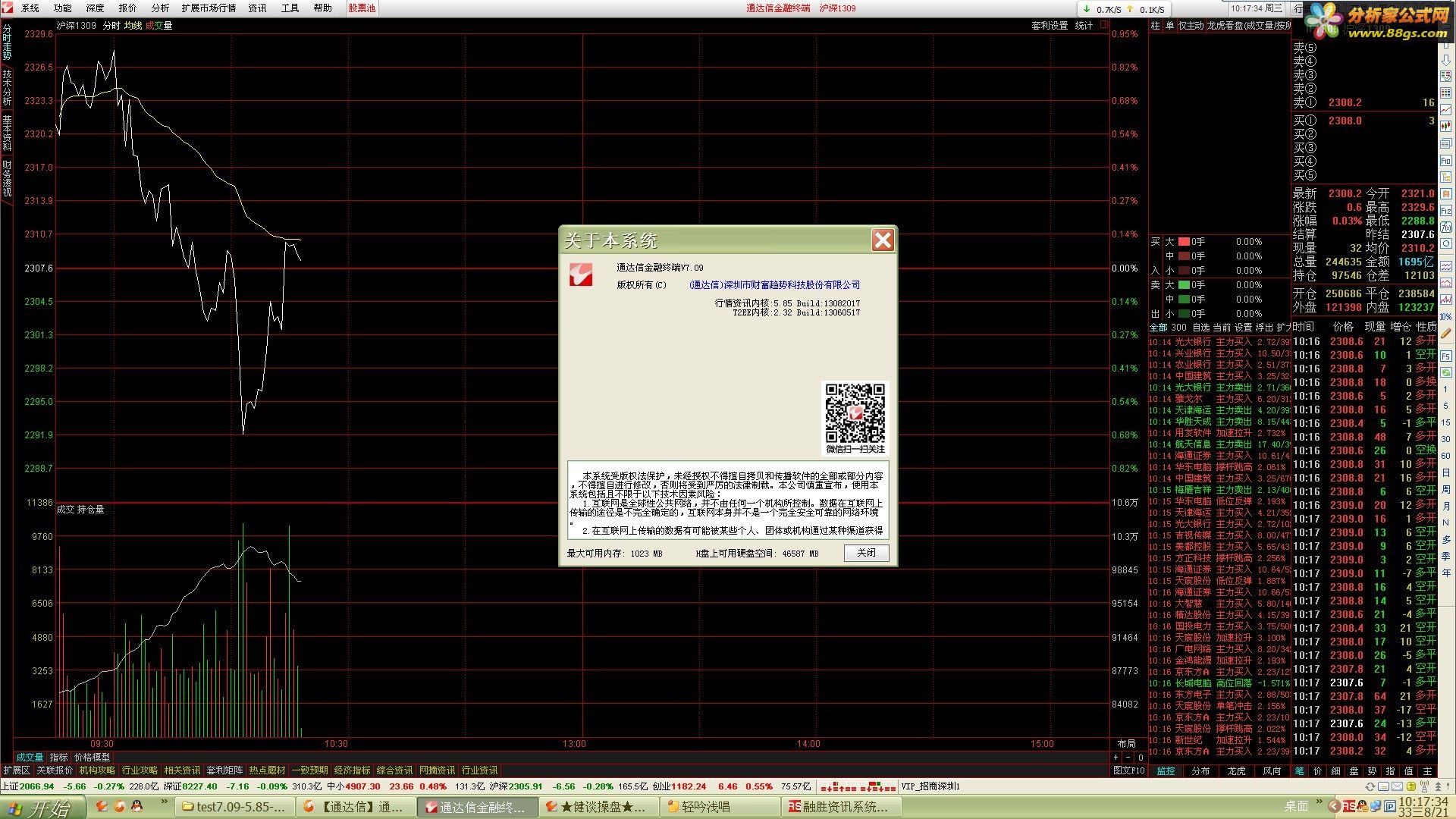Image resolution: width=1456 pixels, height=819 pixels.
Task: Select the 风向 tab in monitor panel
Action: 1272,770
